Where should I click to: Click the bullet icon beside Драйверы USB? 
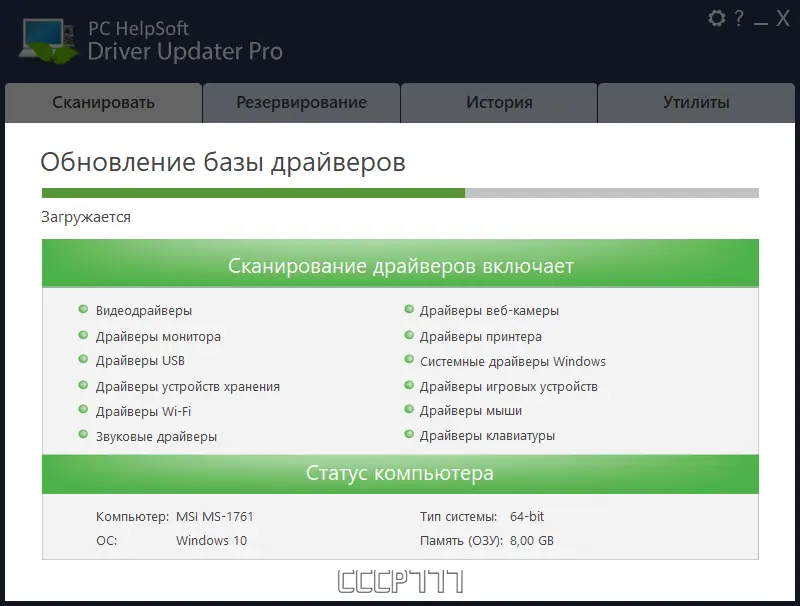84,361
